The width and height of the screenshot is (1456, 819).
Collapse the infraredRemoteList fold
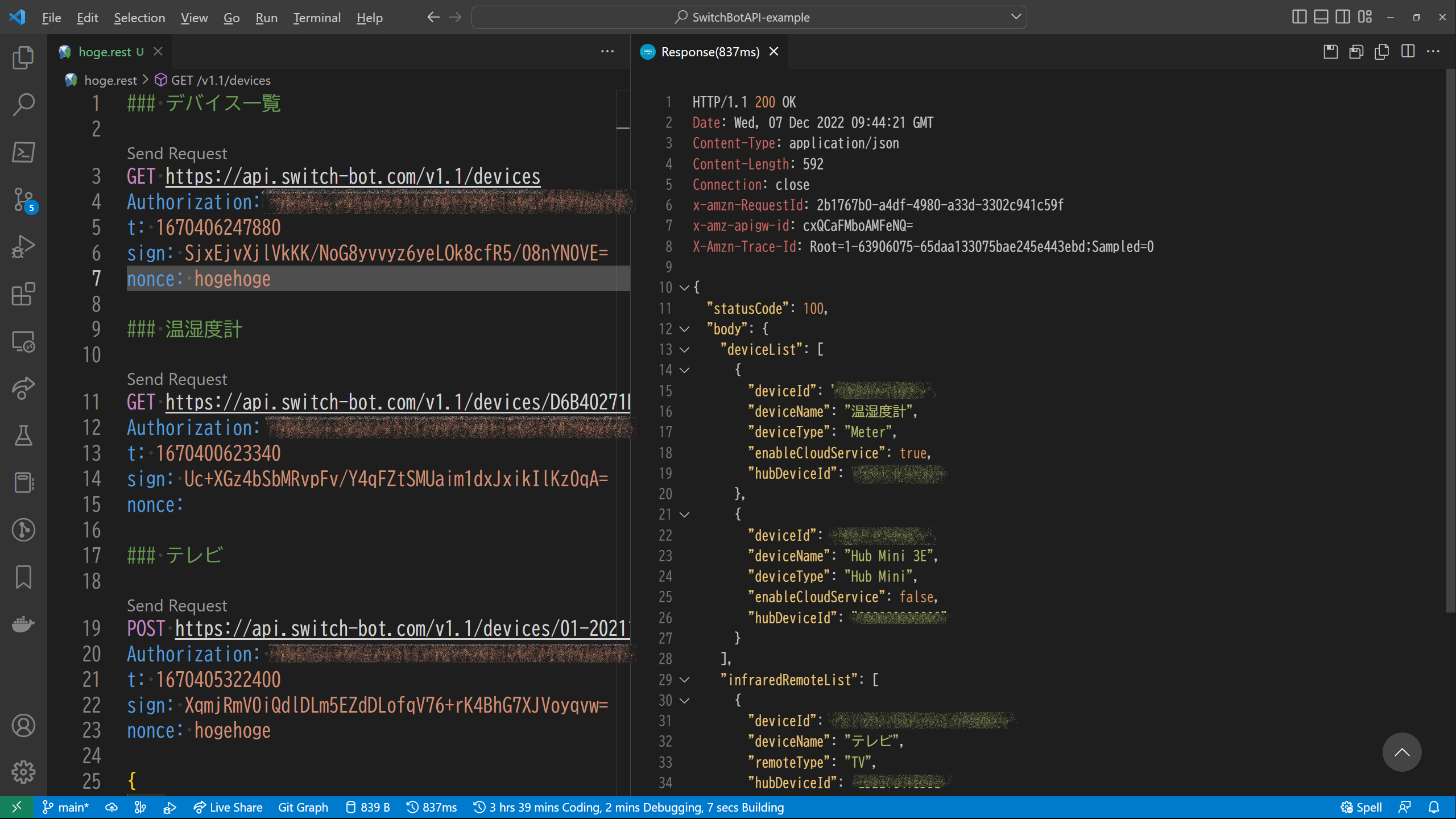pyautogui.click(x=686, y=680)
